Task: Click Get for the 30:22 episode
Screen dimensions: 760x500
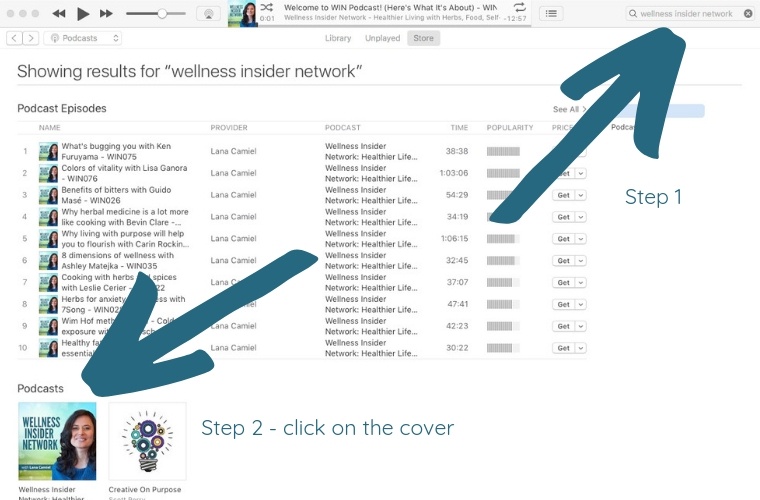Action: coord(563,347)
